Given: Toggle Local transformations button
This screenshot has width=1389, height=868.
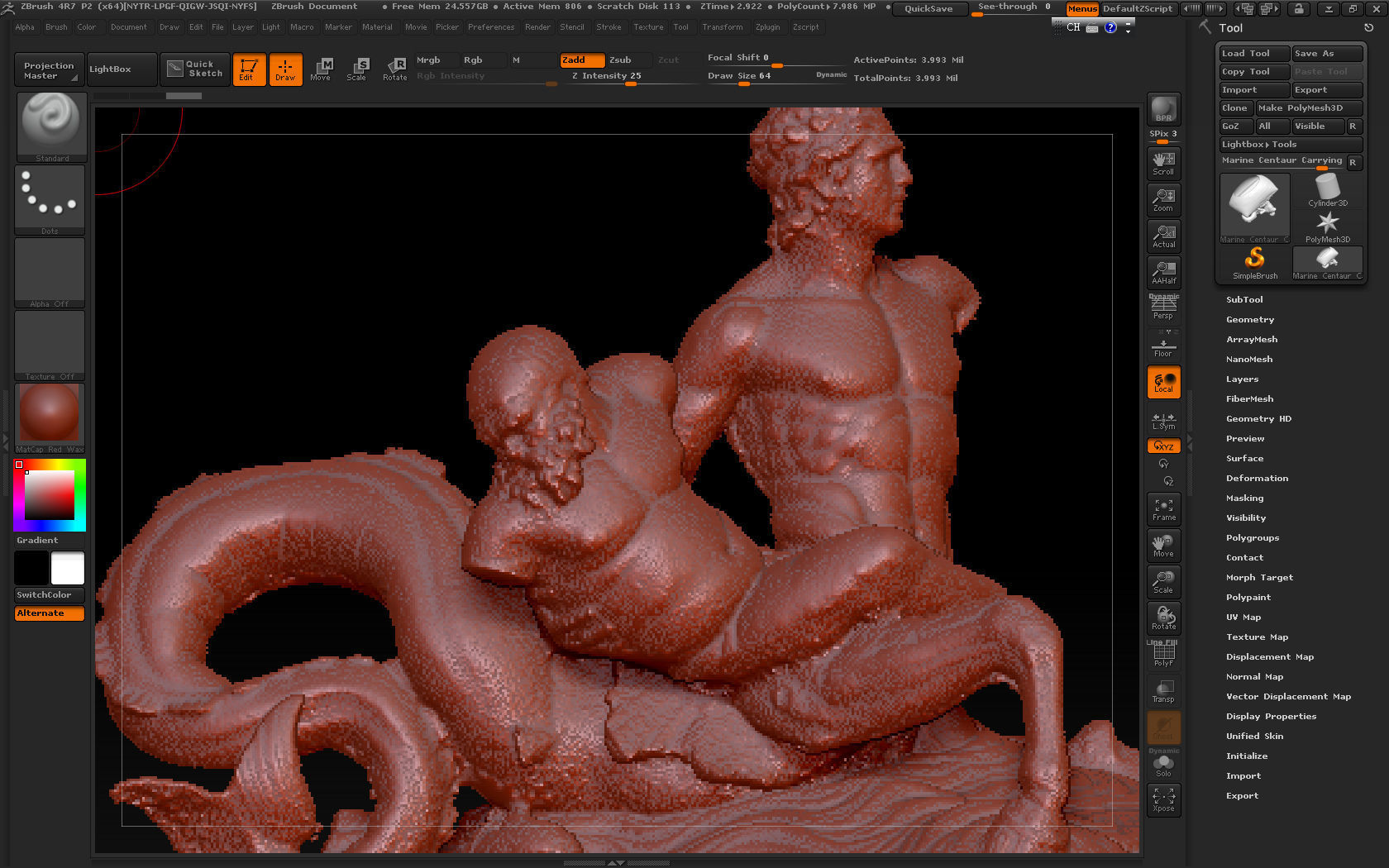Looking at the screenshot, I should click(1163, 382).
